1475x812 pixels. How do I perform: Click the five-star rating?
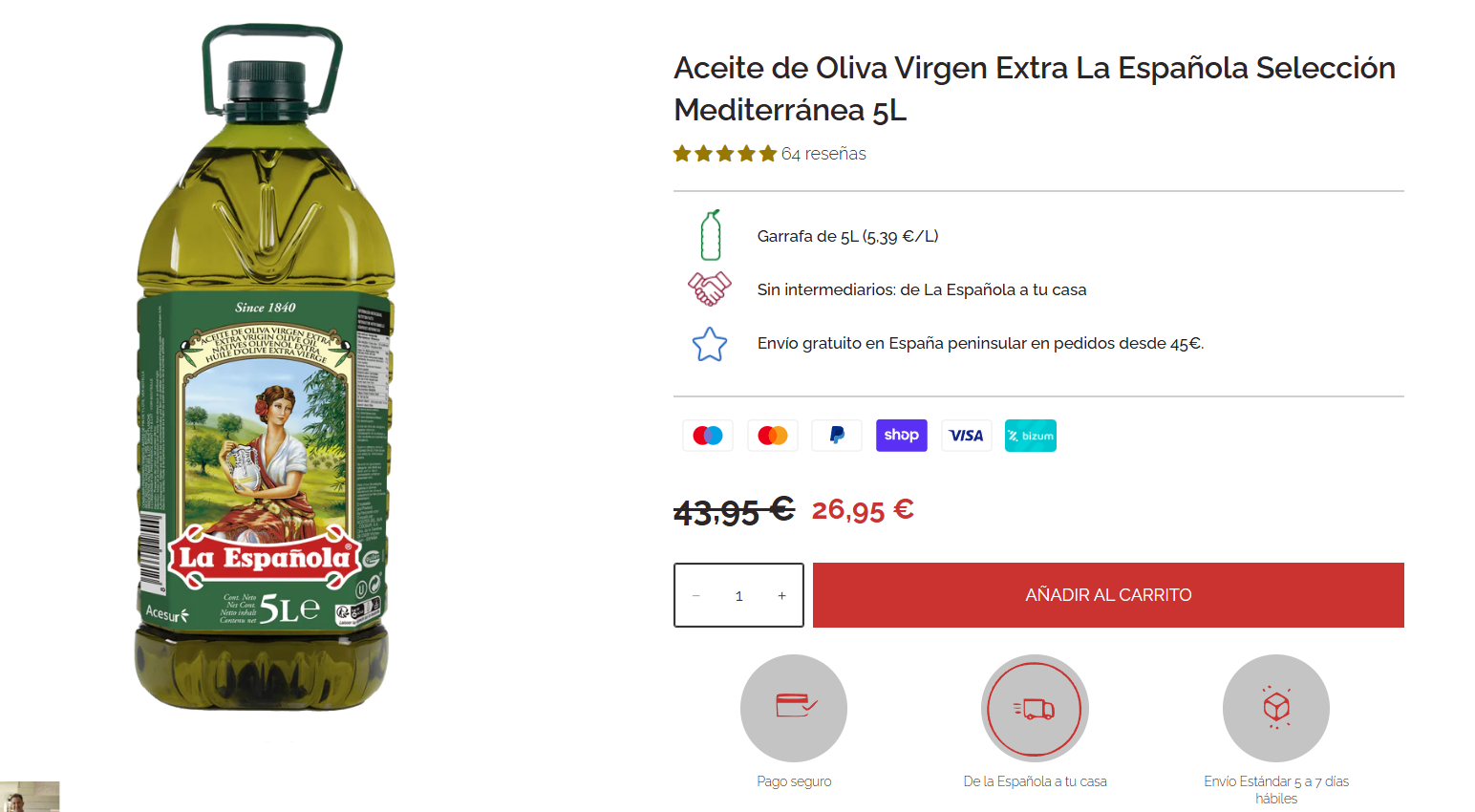tap(725, 154)
